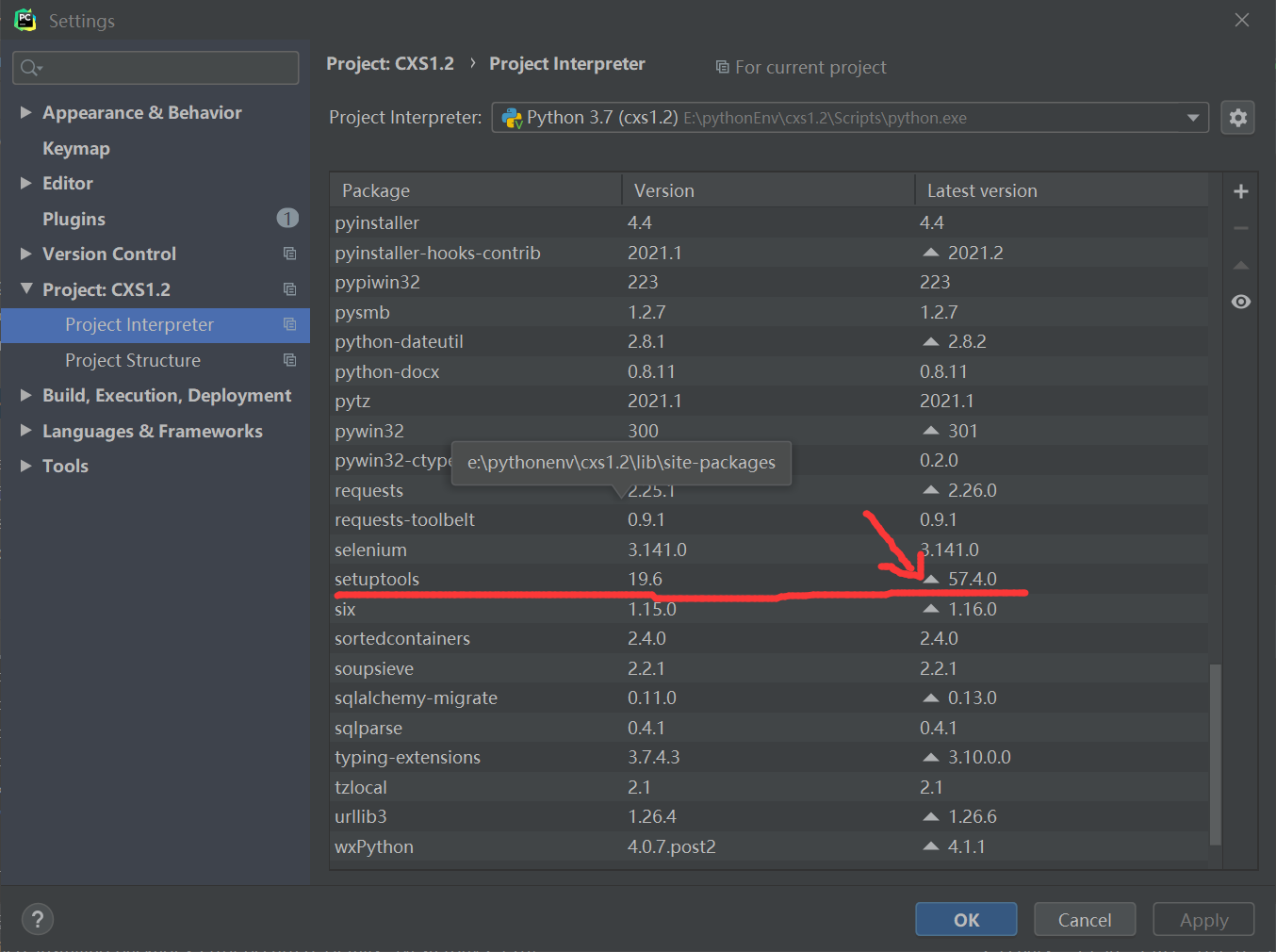Open interpreter settings via the gear icon
1276x952 pixels.
1237,117
